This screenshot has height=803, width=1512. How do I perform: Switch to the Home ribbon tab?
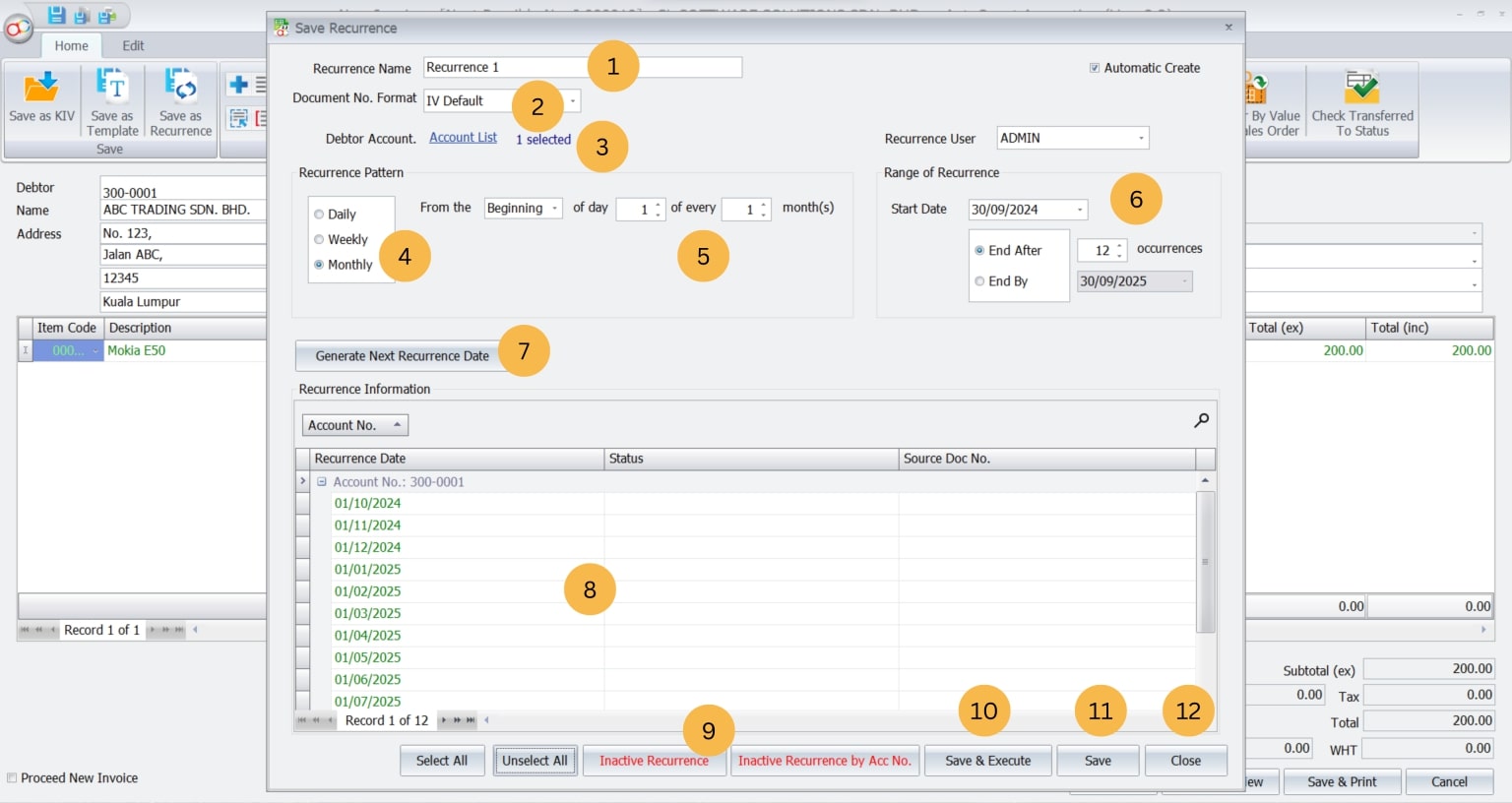click(71, 45)
